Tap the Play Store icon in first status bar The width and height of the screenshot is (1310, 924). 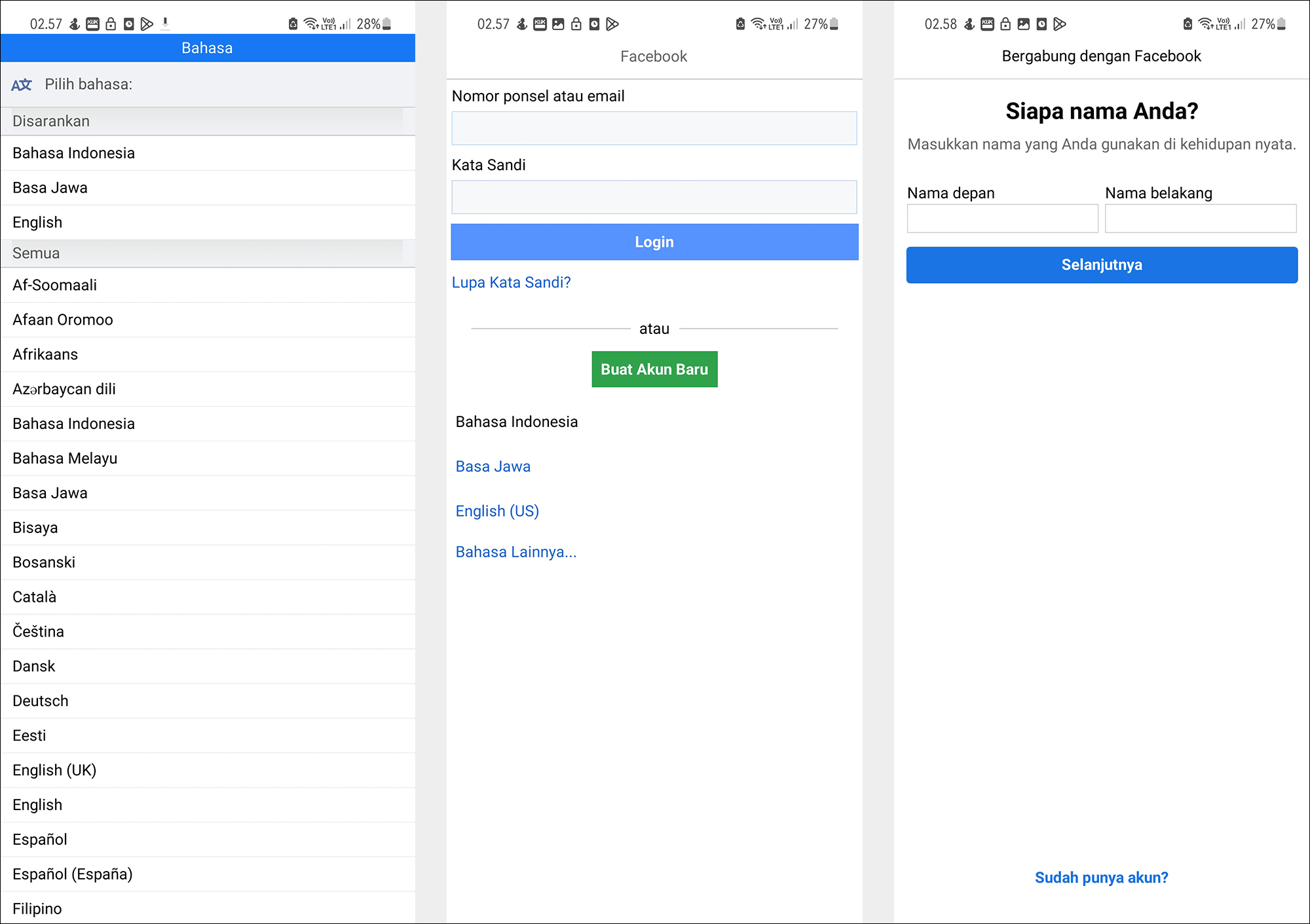click(x=147, y=24)
